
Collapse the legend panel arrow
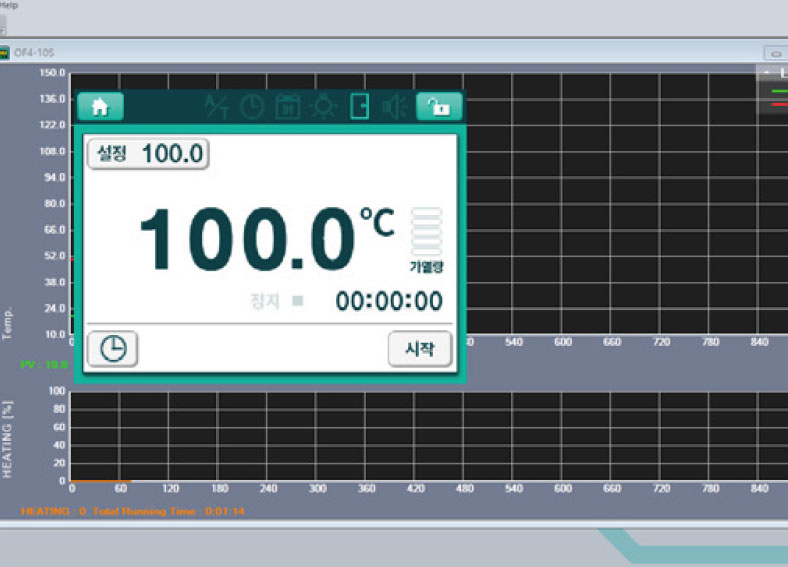(767, 73)
